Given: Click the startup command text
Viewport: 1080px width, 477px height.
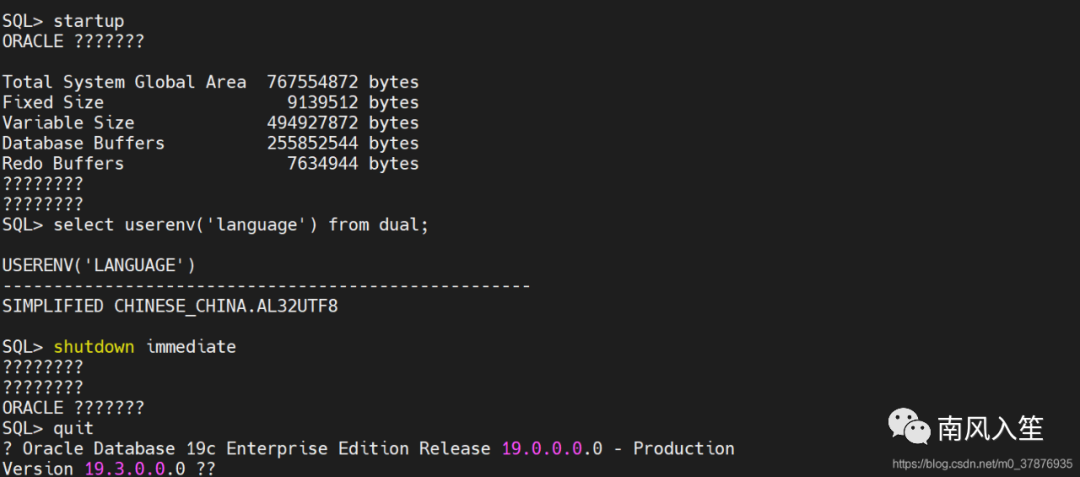Looking at the screenshot, I should 89,21.
